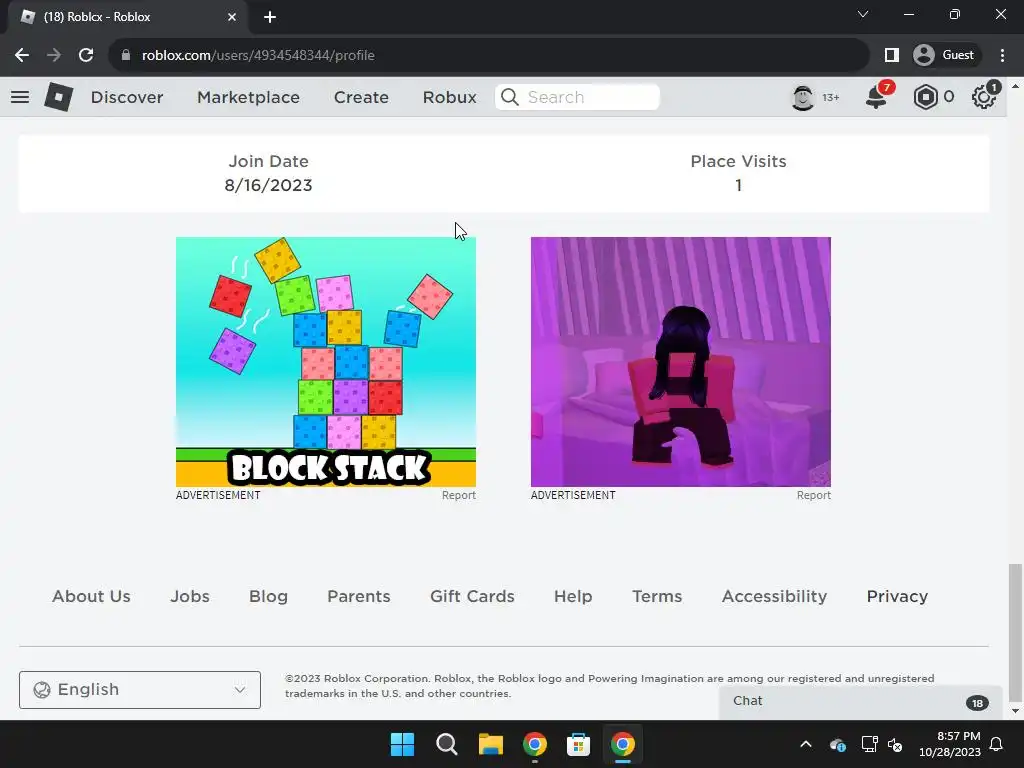This screenshot has width=1024, height=768.
Task: Click the Join Date value 8/16/2023
Action: click(268, 185)
